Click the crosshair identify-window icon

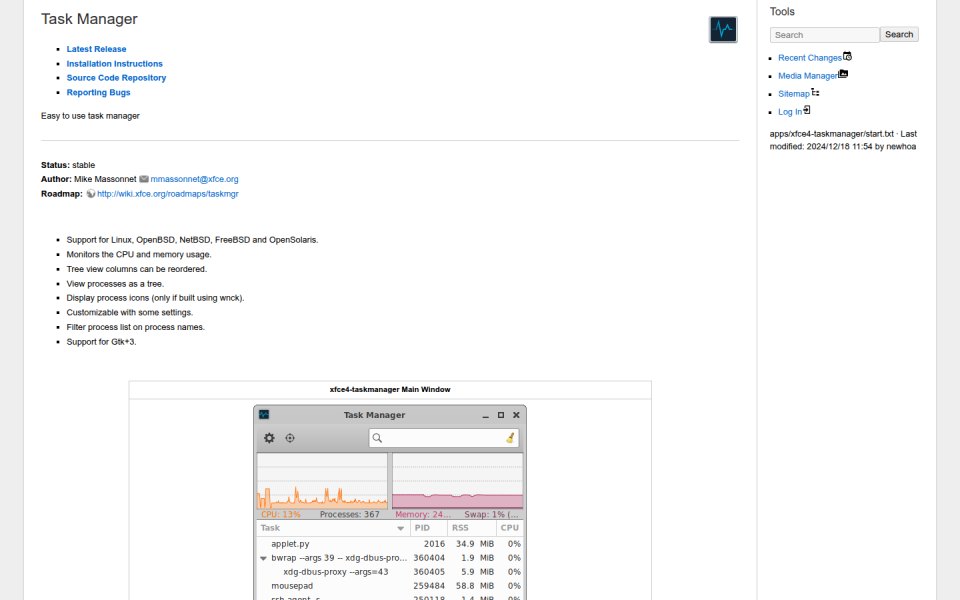(x=290, y=438)
